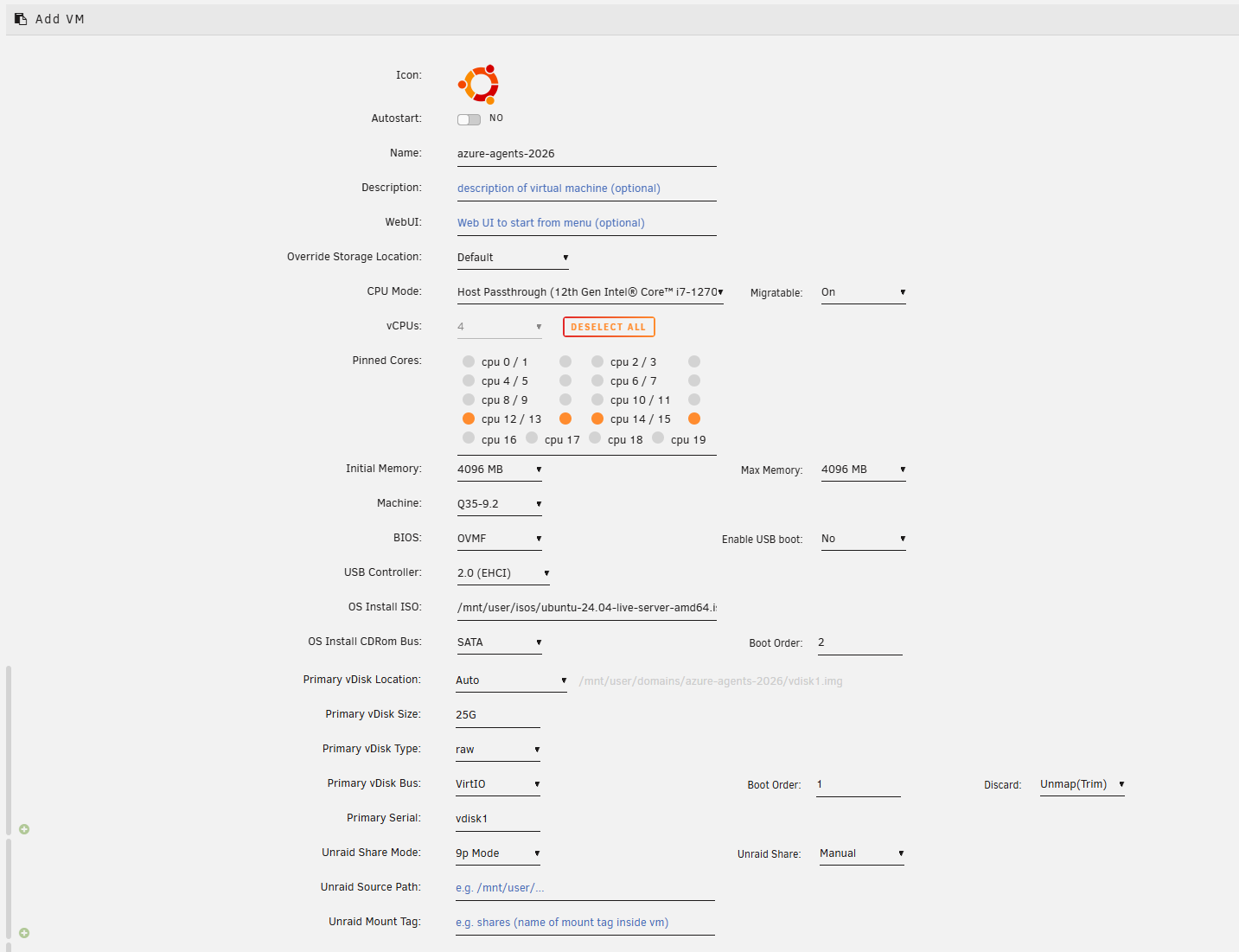Unpin the cpu 12 core

tap(469, 418)
